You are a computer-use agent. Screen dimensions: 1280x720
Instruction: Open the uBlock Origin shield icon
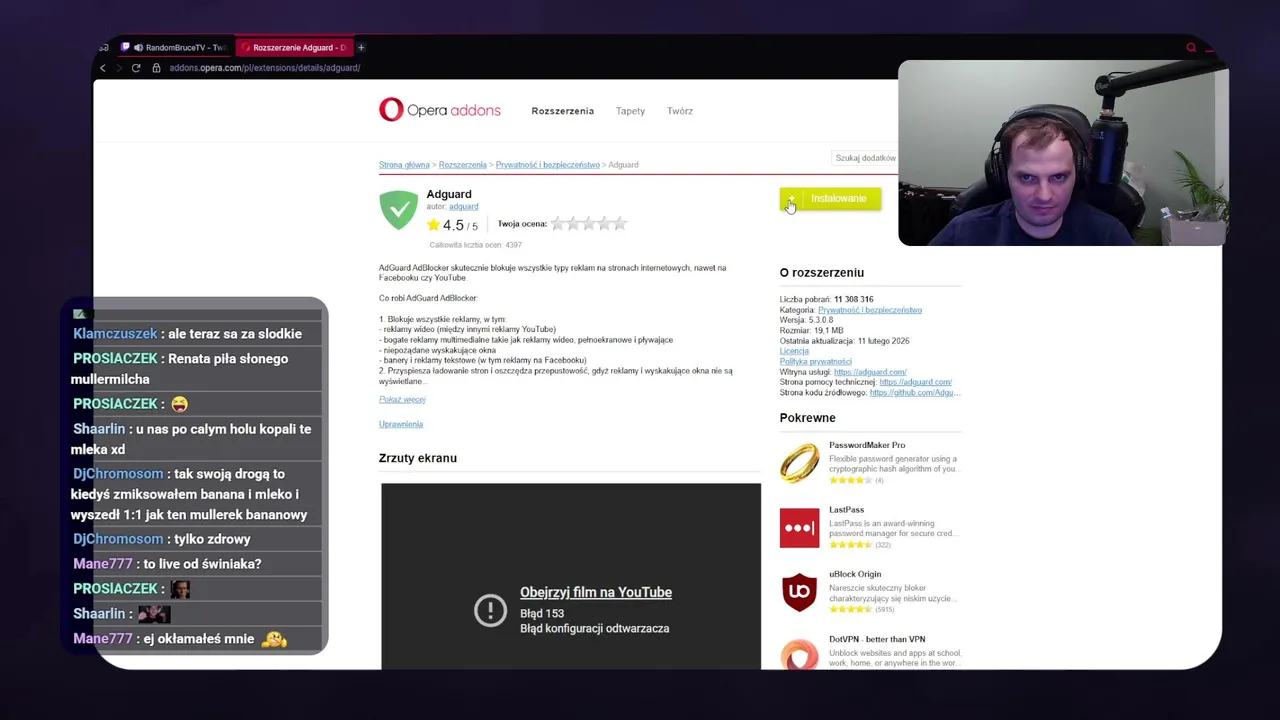pyautogui.click(x=799, y=592)
